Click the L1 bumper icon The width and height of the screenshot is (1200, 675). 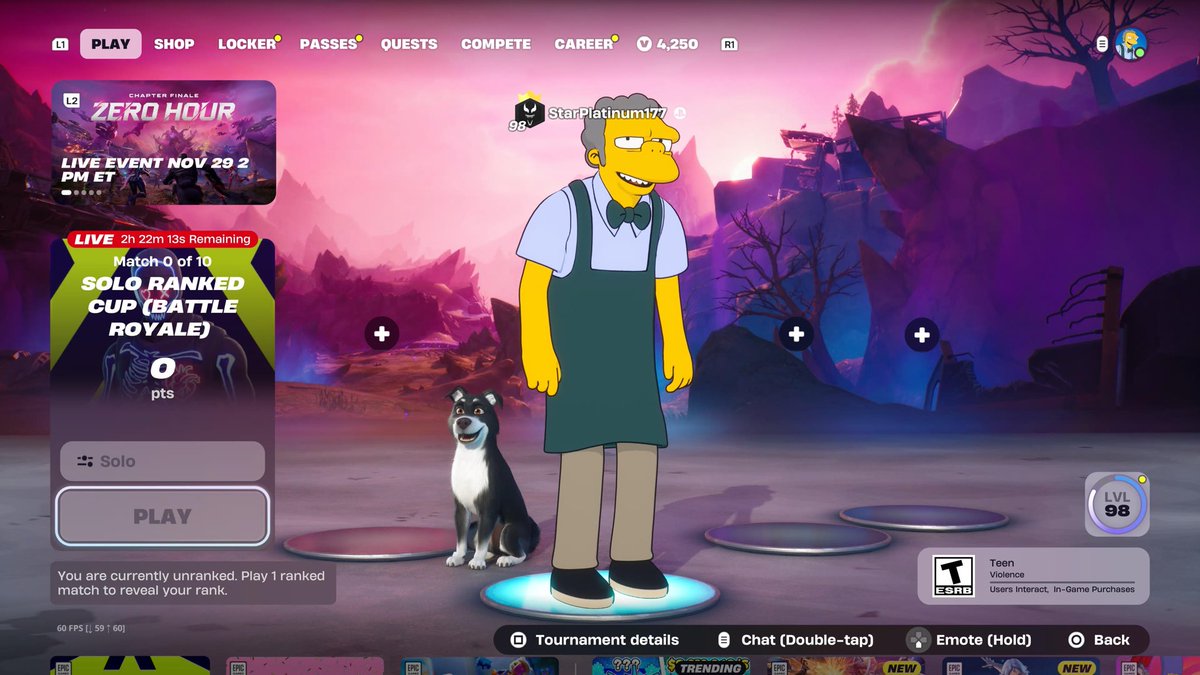[x=61, y=44]
